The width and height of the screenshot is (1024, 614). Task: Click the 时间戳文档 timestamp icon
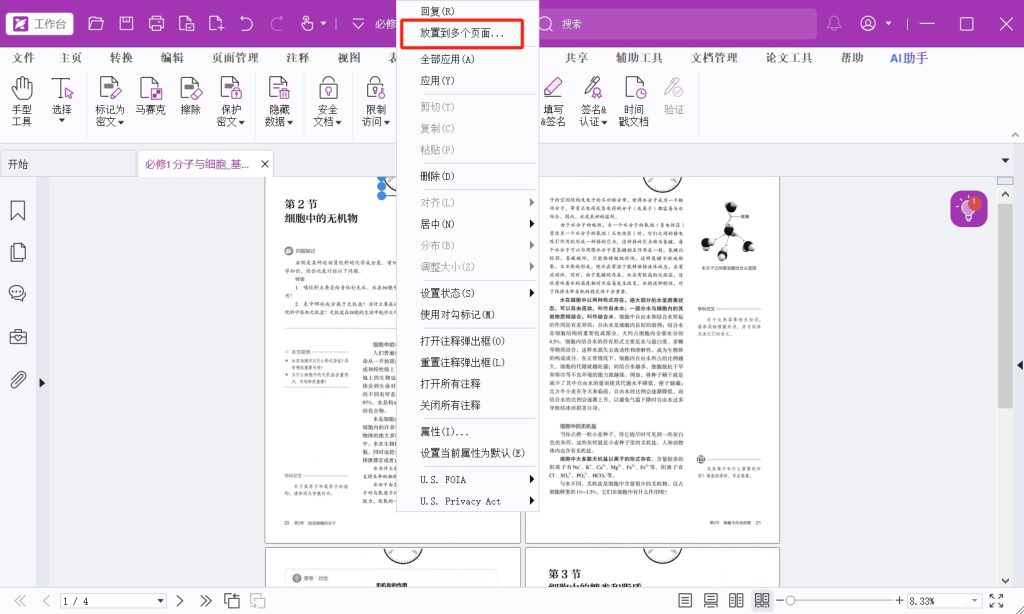click(633, 101)
